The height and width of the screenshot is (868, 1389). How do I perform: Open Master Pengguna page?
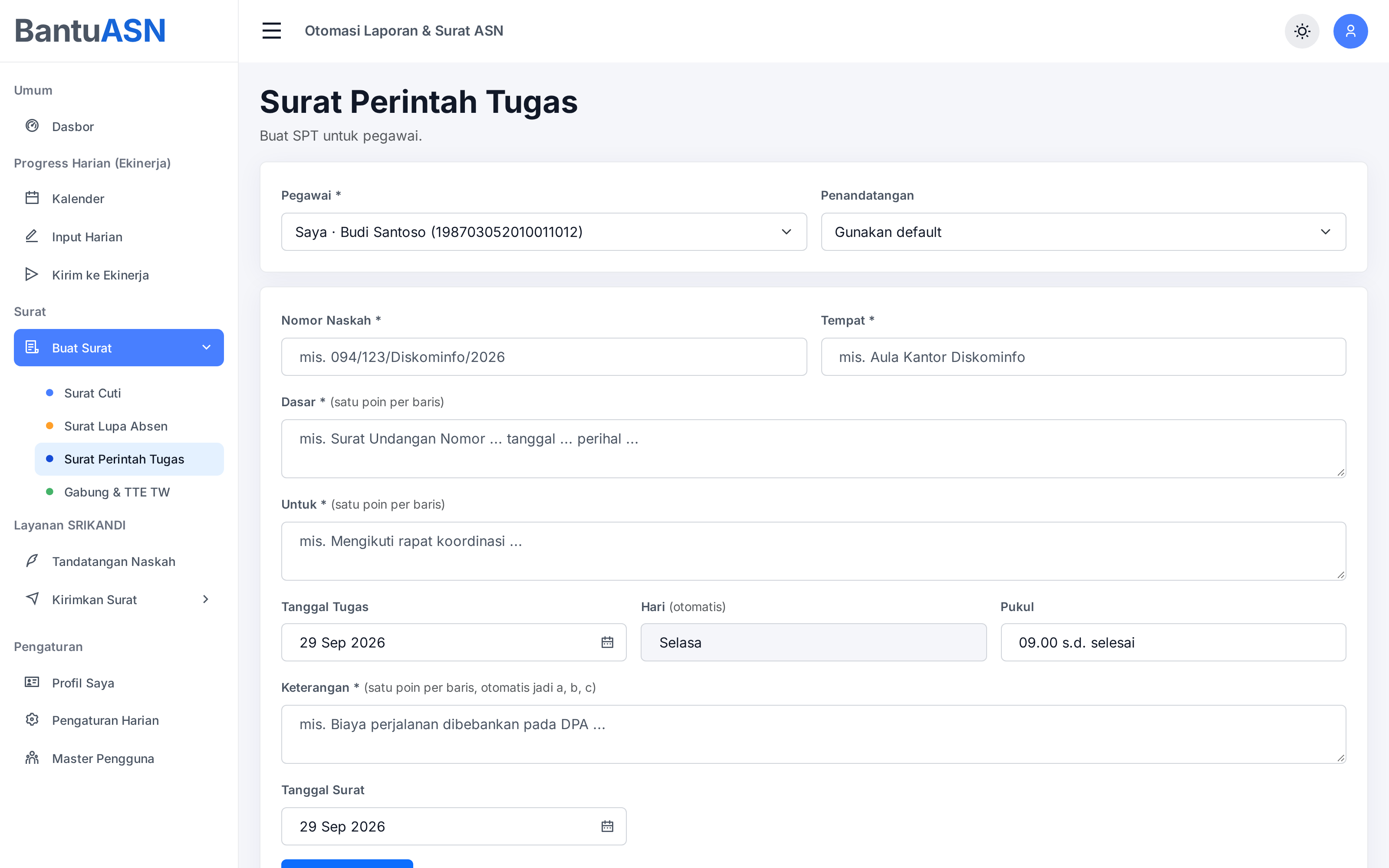(119, 758)
